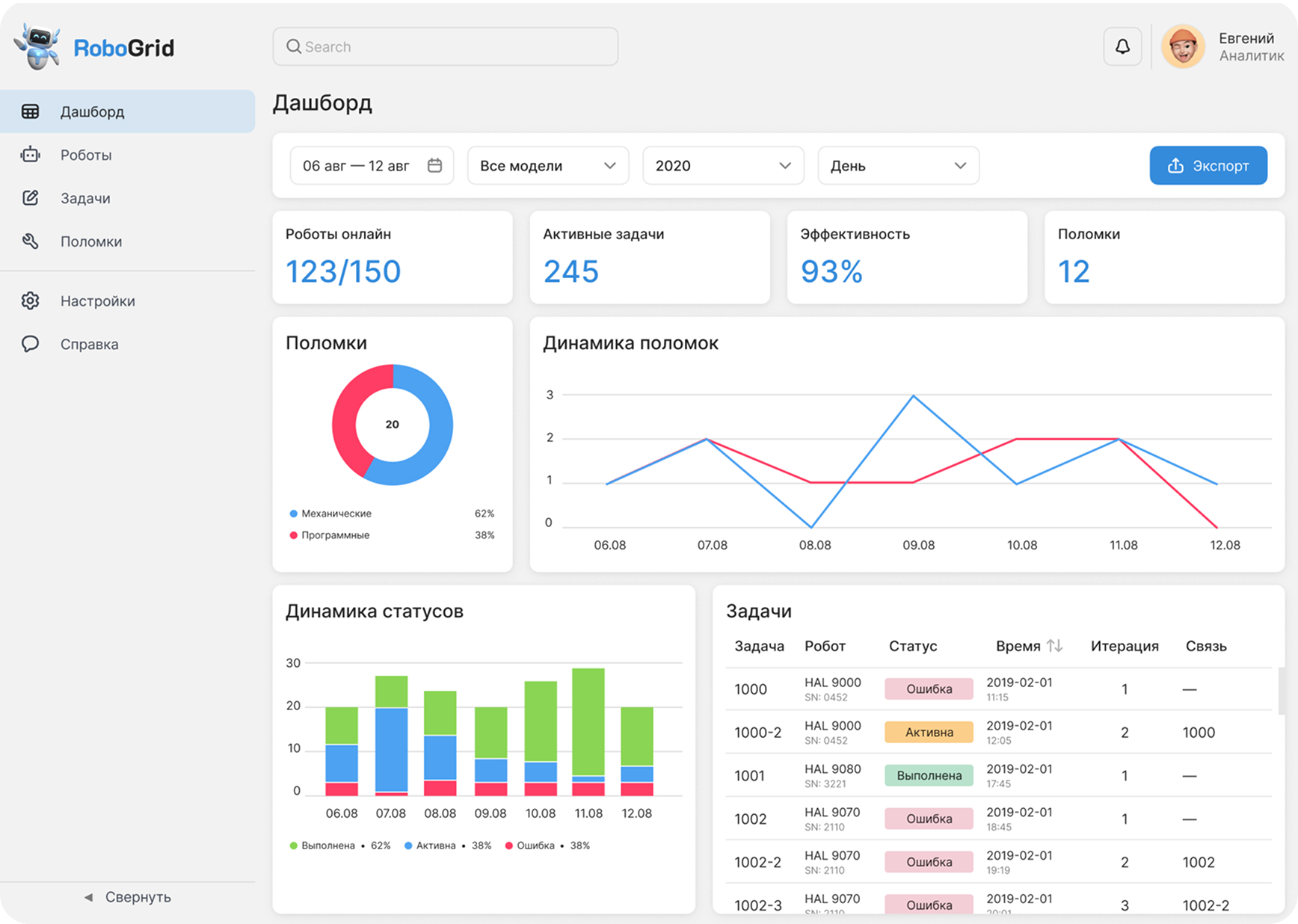Open Справка help page

pos(127,344)
